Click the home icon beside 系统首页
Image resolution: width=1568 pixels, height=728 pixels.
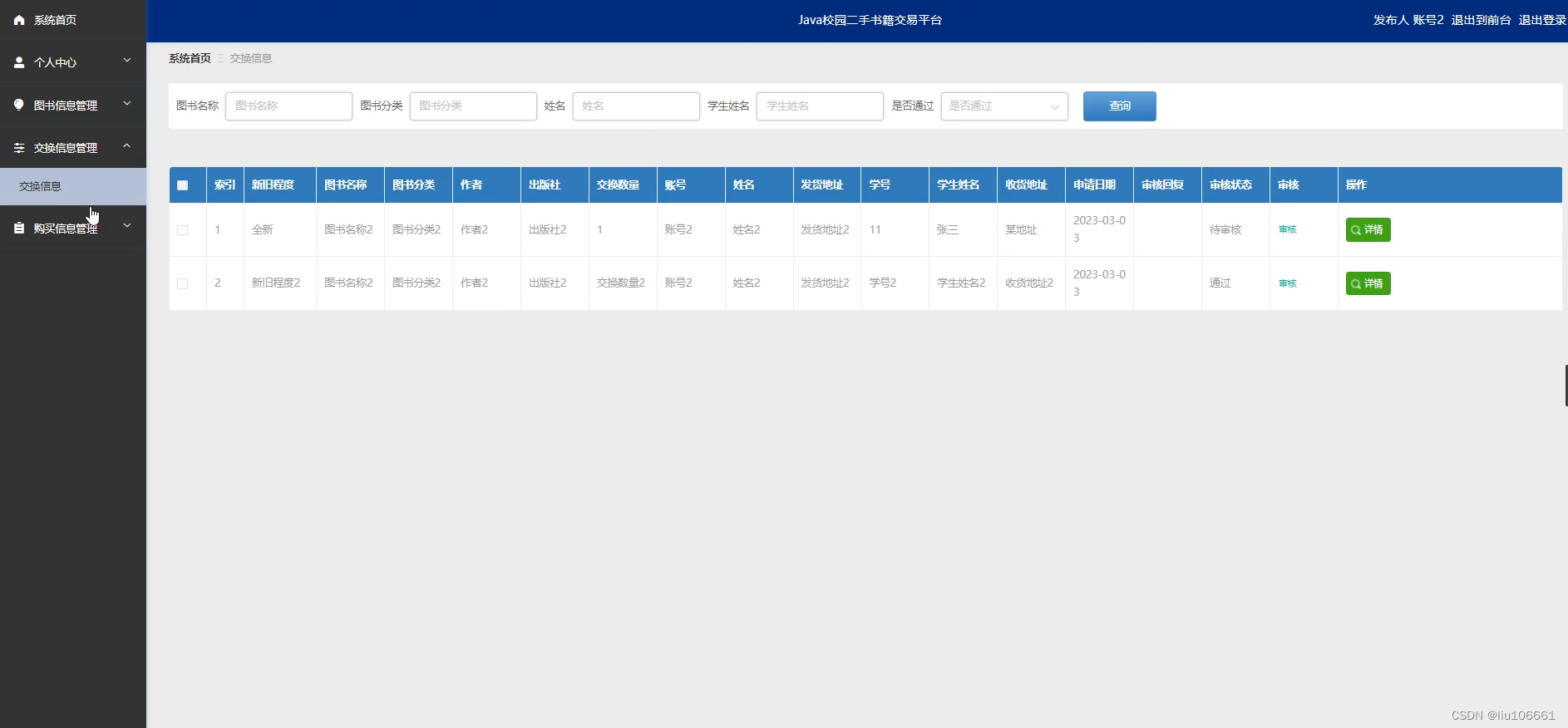[19, 20]
